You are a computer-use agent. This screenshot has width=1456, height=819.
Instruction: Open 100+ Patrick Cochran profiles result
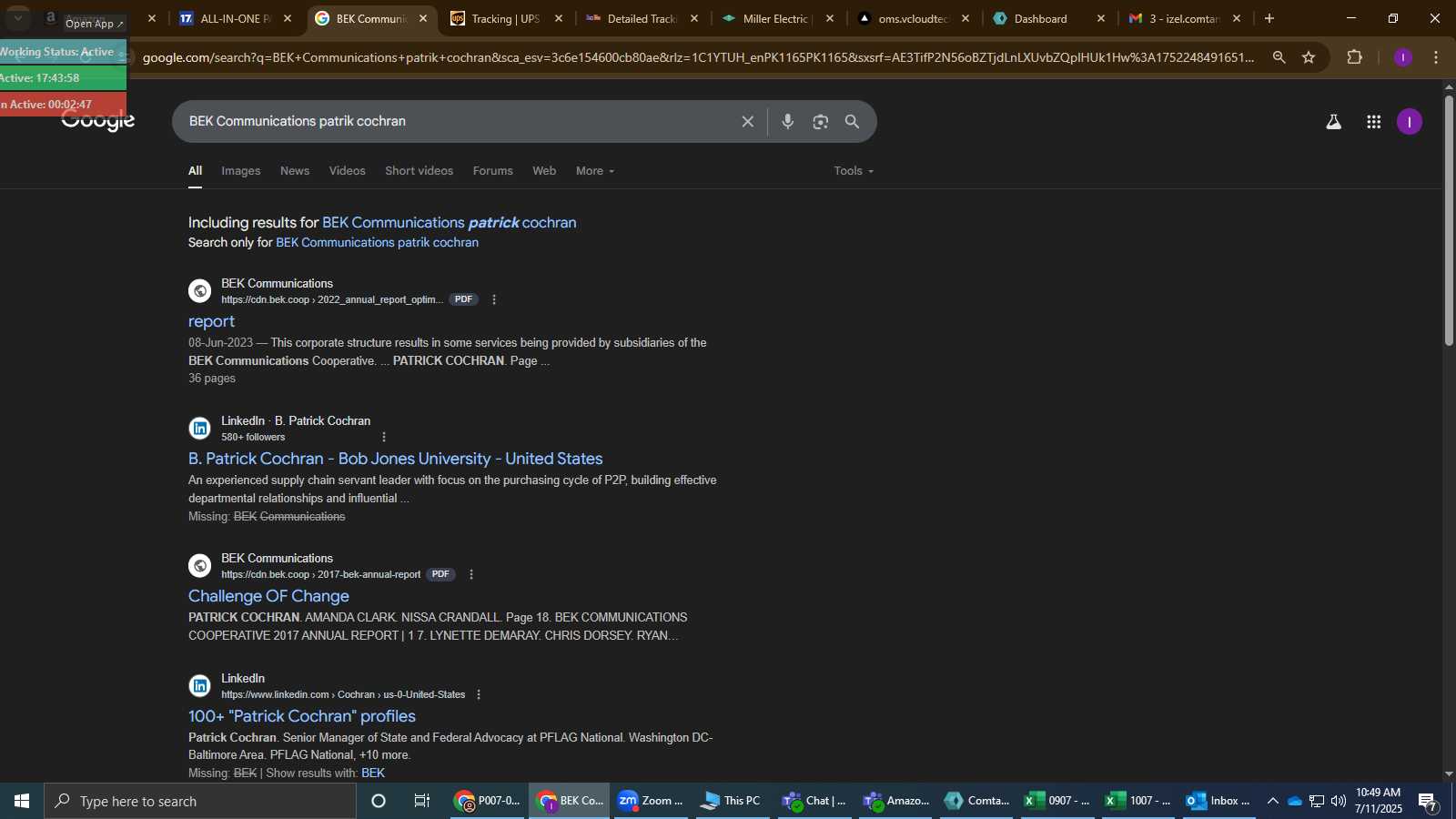[x=302, y=716]
